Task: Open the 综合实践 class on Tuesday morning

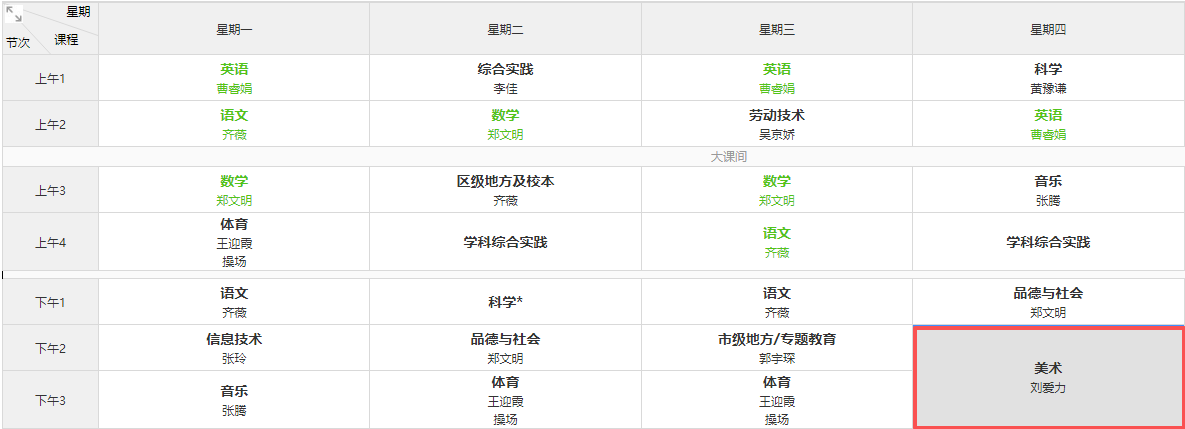Action: click(x=505, y=78)
